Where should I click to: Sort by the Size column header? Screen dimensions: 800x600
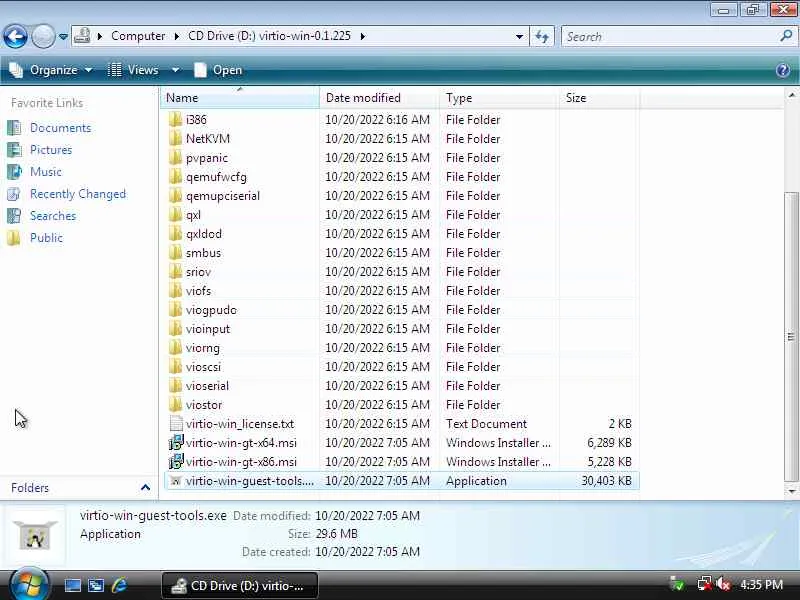pyautogui.click(x=599, y=97)
